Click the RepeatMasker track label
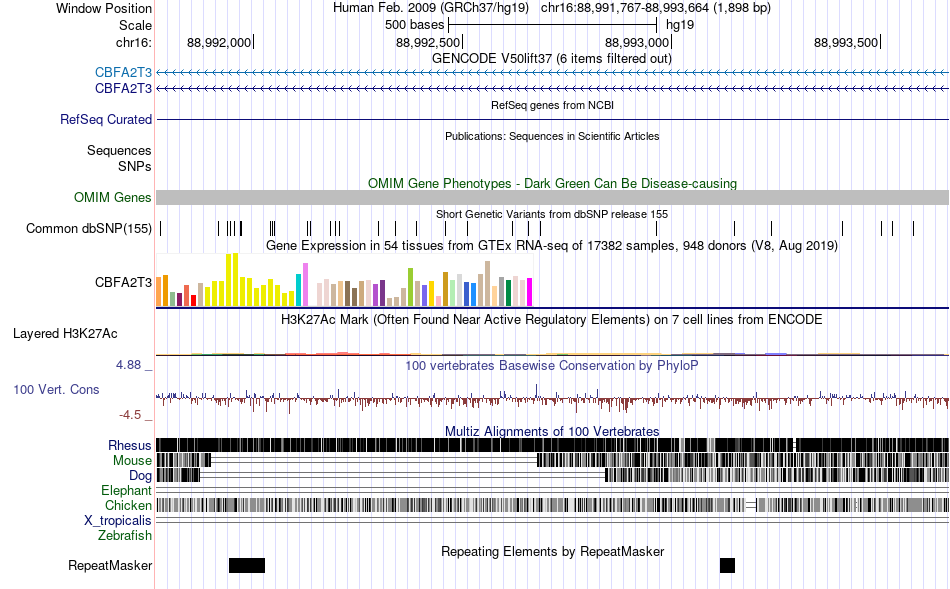The image size is (950, 589). point(110,565)
